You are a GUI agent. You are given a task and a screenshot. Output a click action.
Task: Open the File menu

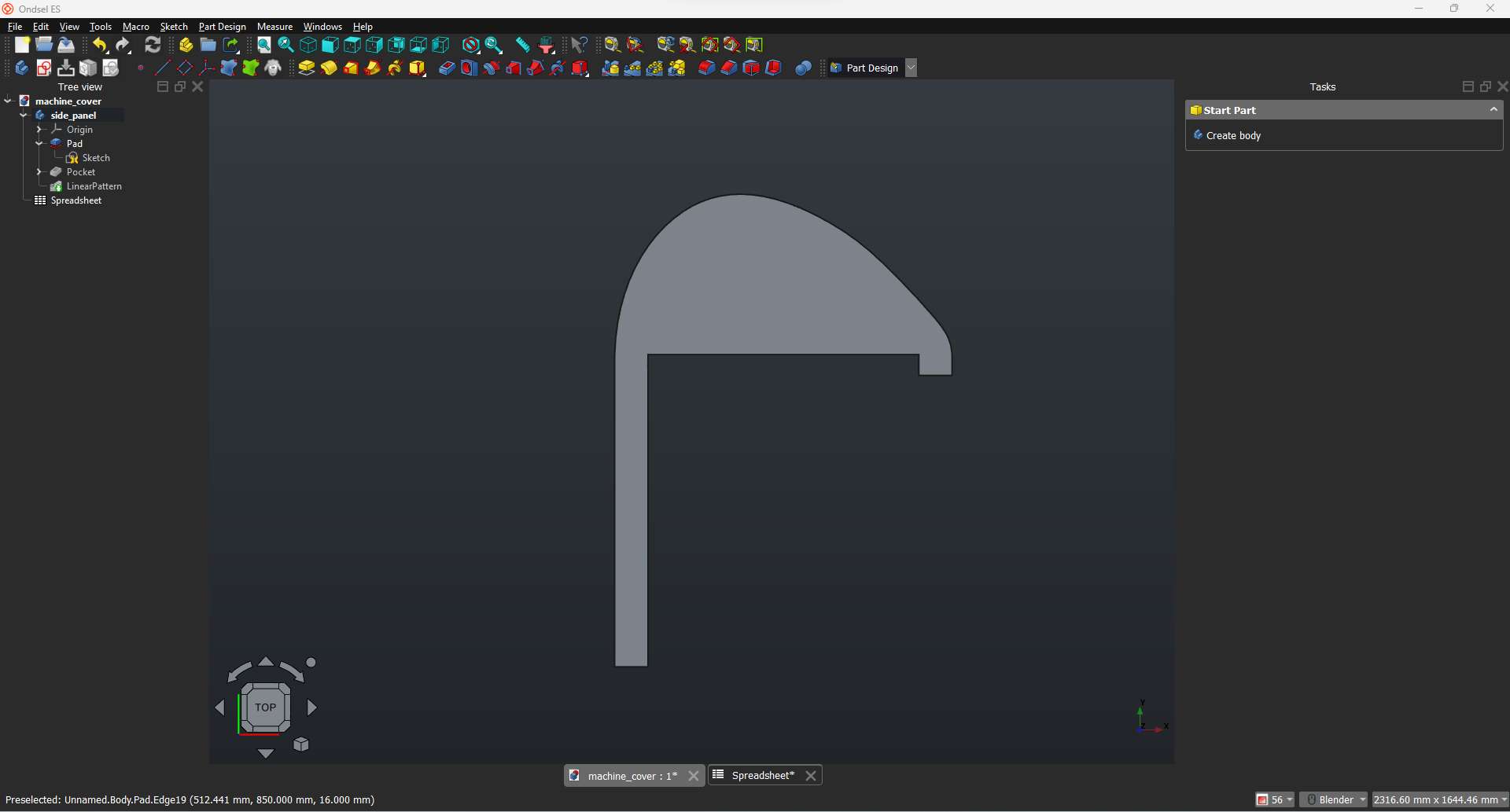click(x=15, y=27)
